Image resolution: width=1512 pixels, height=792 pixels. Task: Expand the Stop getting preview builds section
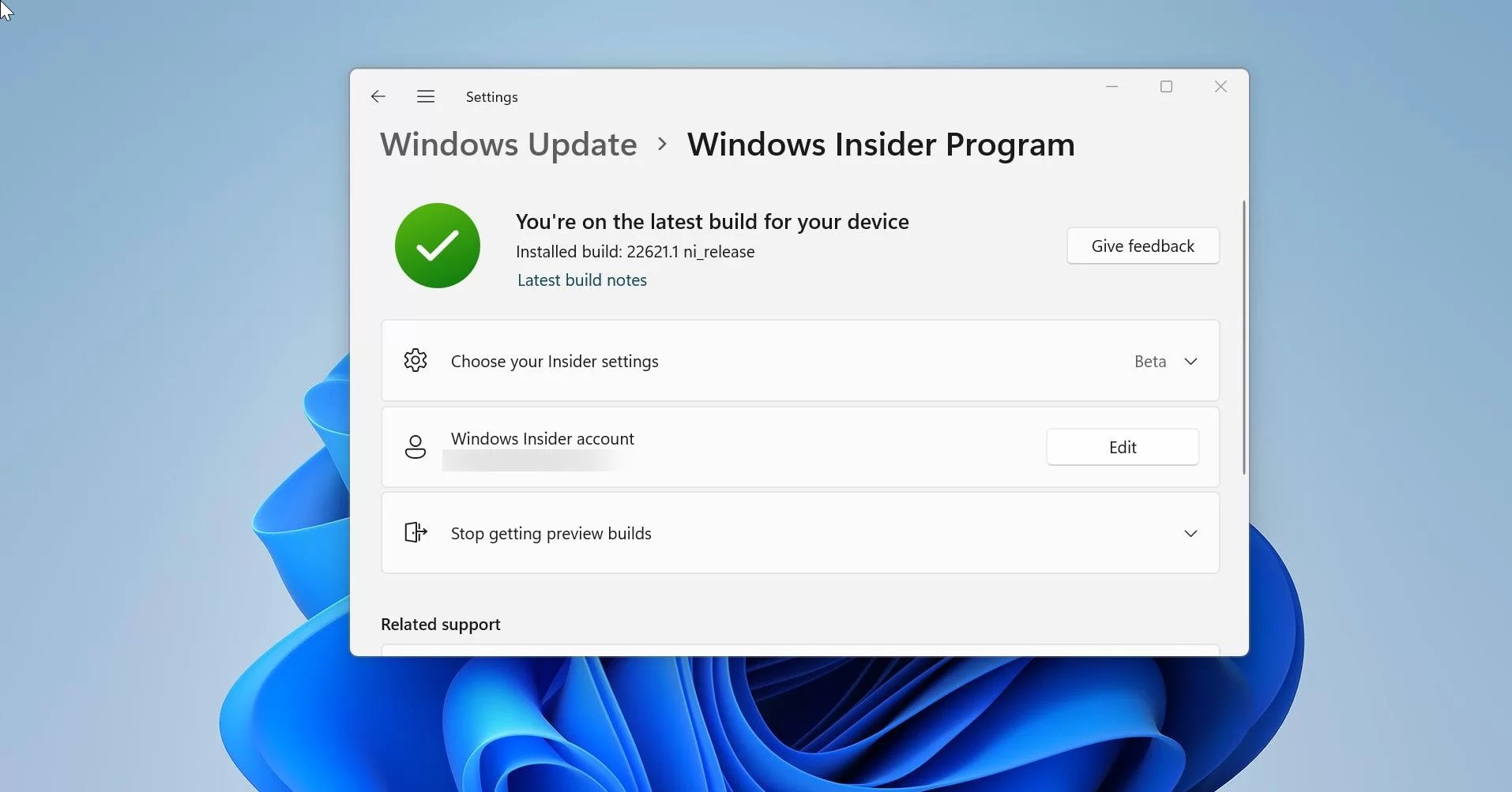click(x=1190, y=532)
